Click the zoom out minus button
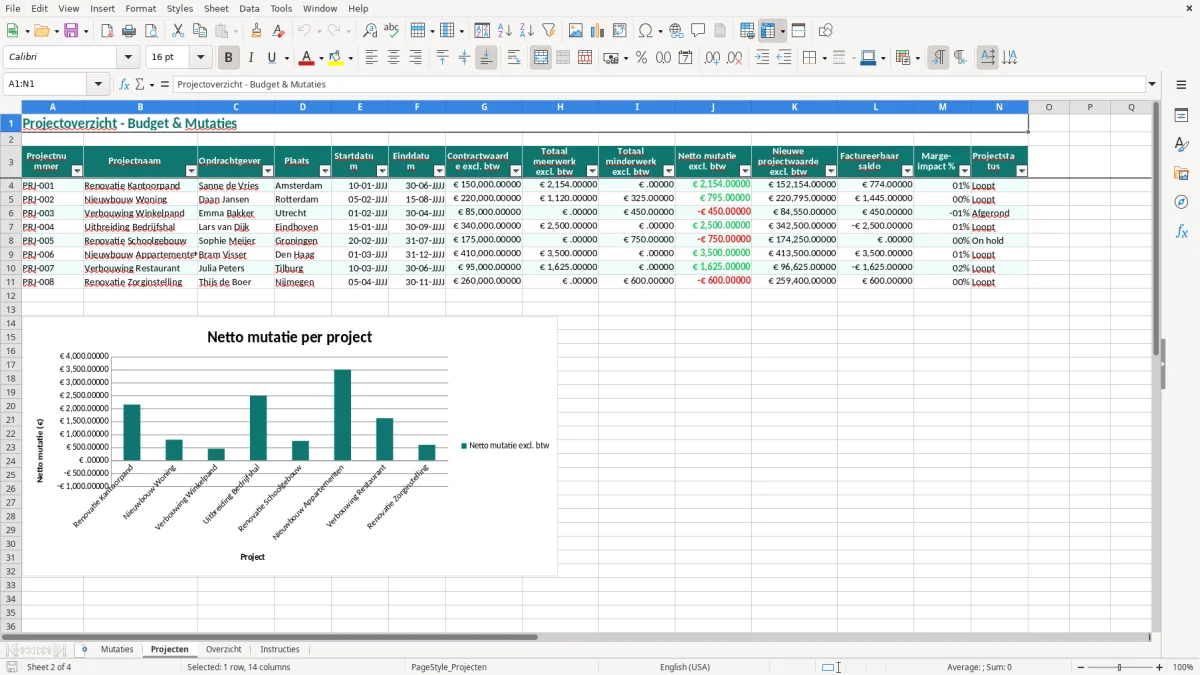Screen dimensions: 1200x675 pos(1079,667)
